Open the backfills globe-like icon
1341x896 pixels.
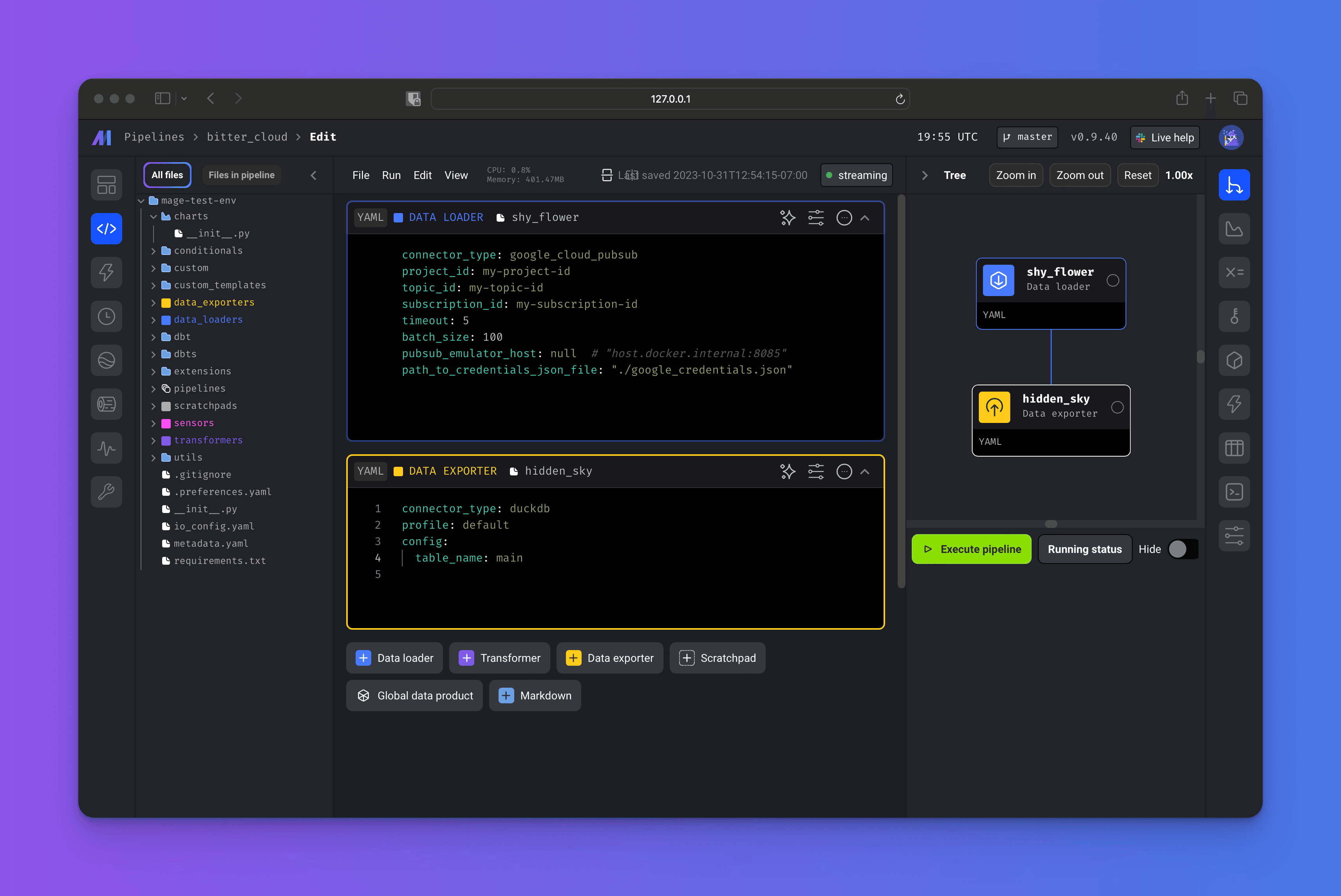(106, 361)
